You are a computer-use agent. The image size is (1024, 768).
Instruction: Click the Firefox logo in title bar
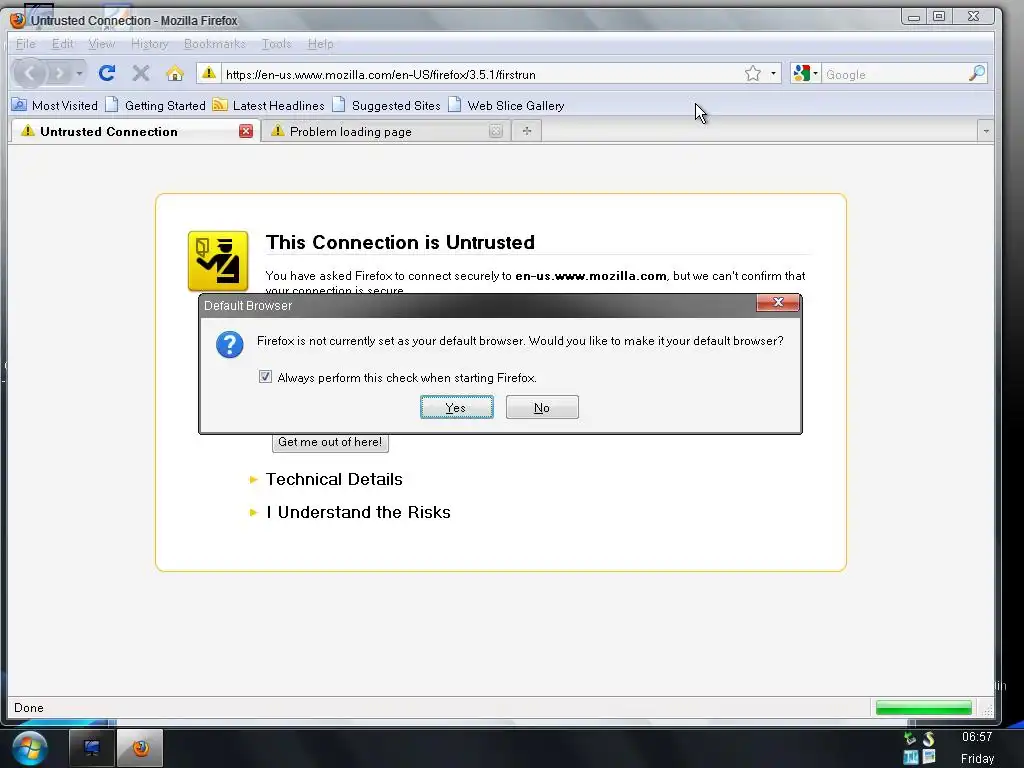[18, 20]
